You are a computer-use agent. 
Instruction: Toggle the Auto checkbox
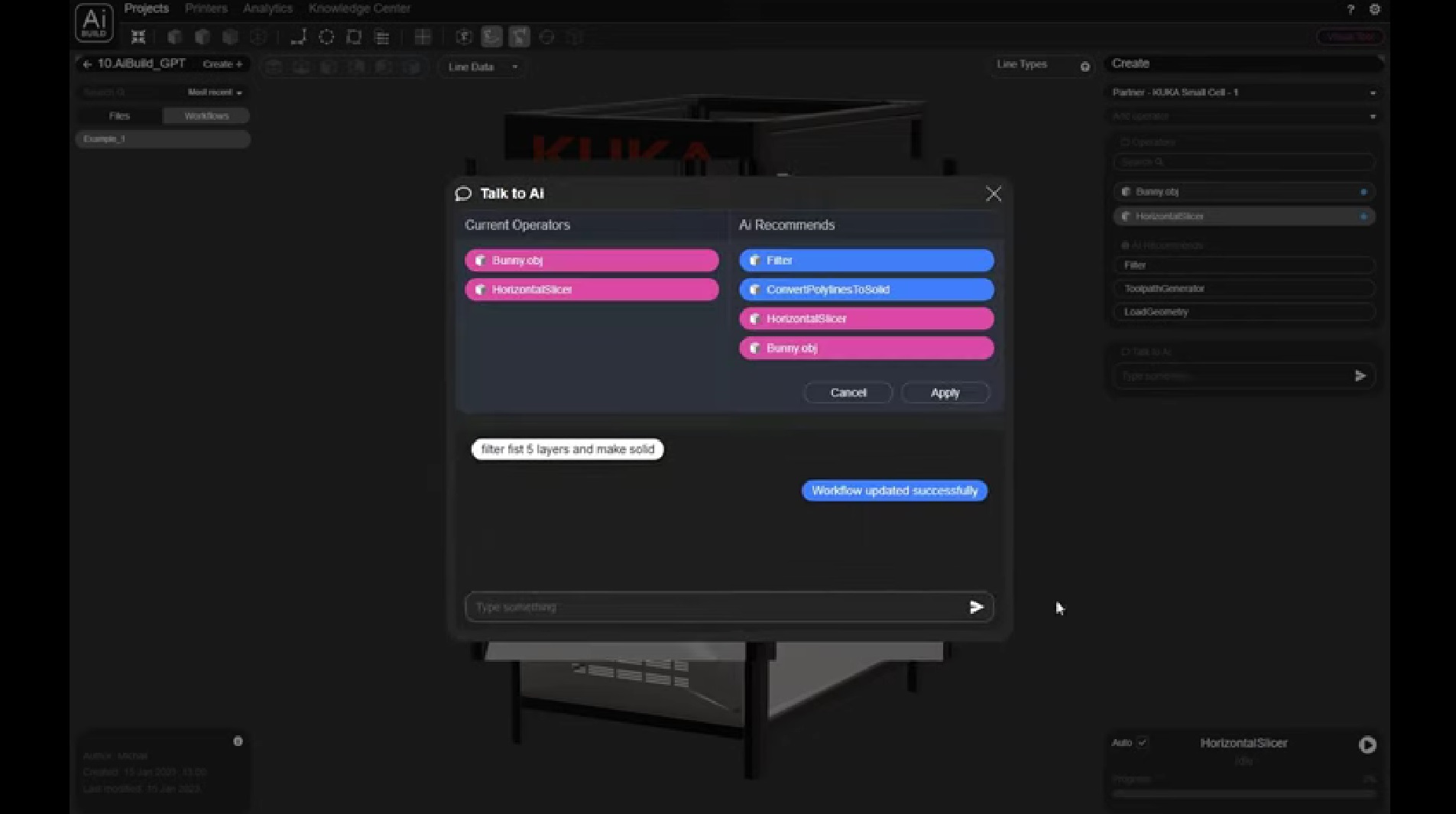pos(1142,742)
